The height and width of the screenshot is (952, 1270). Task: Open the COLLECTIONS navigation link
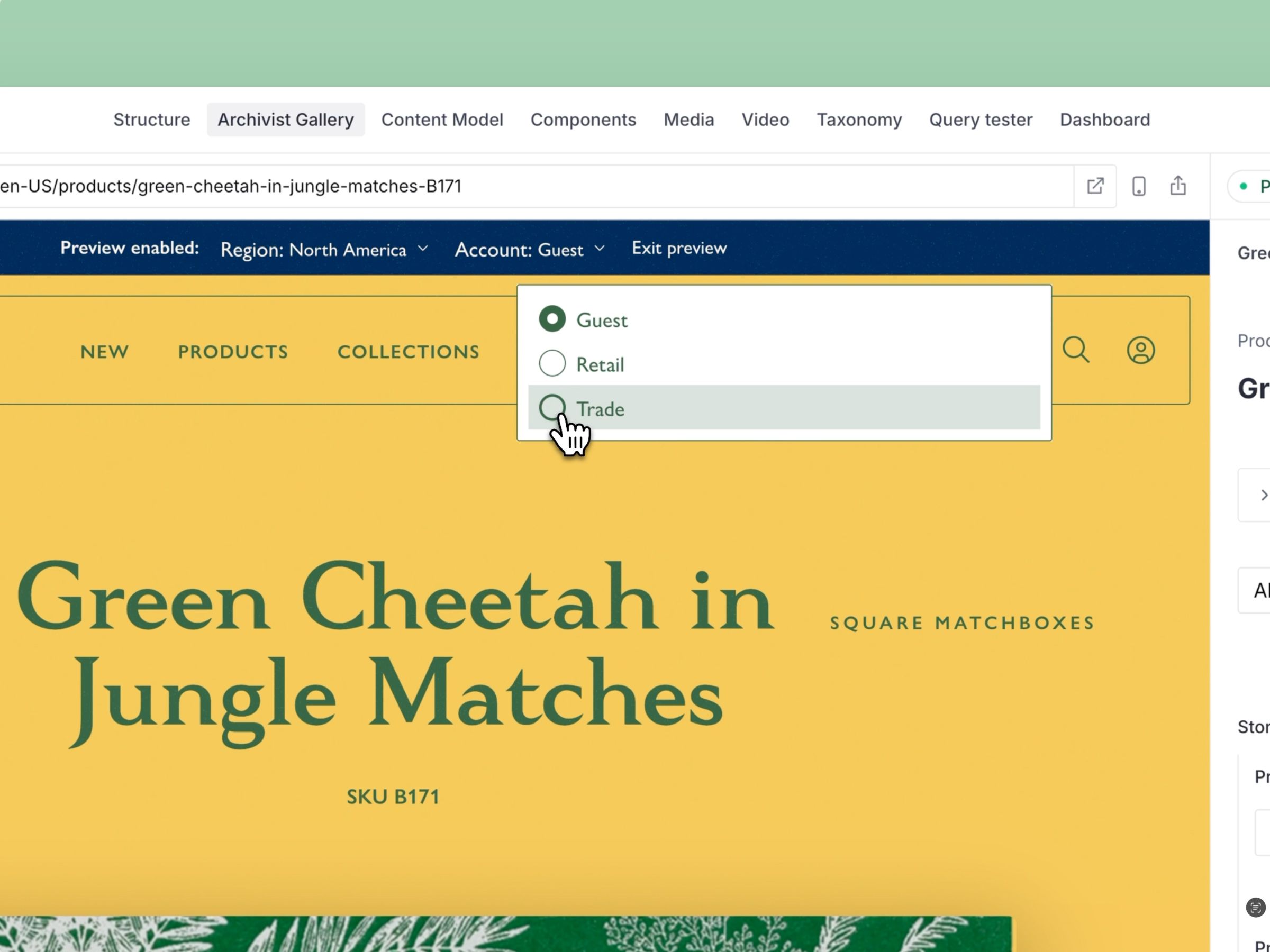(408, 351)
